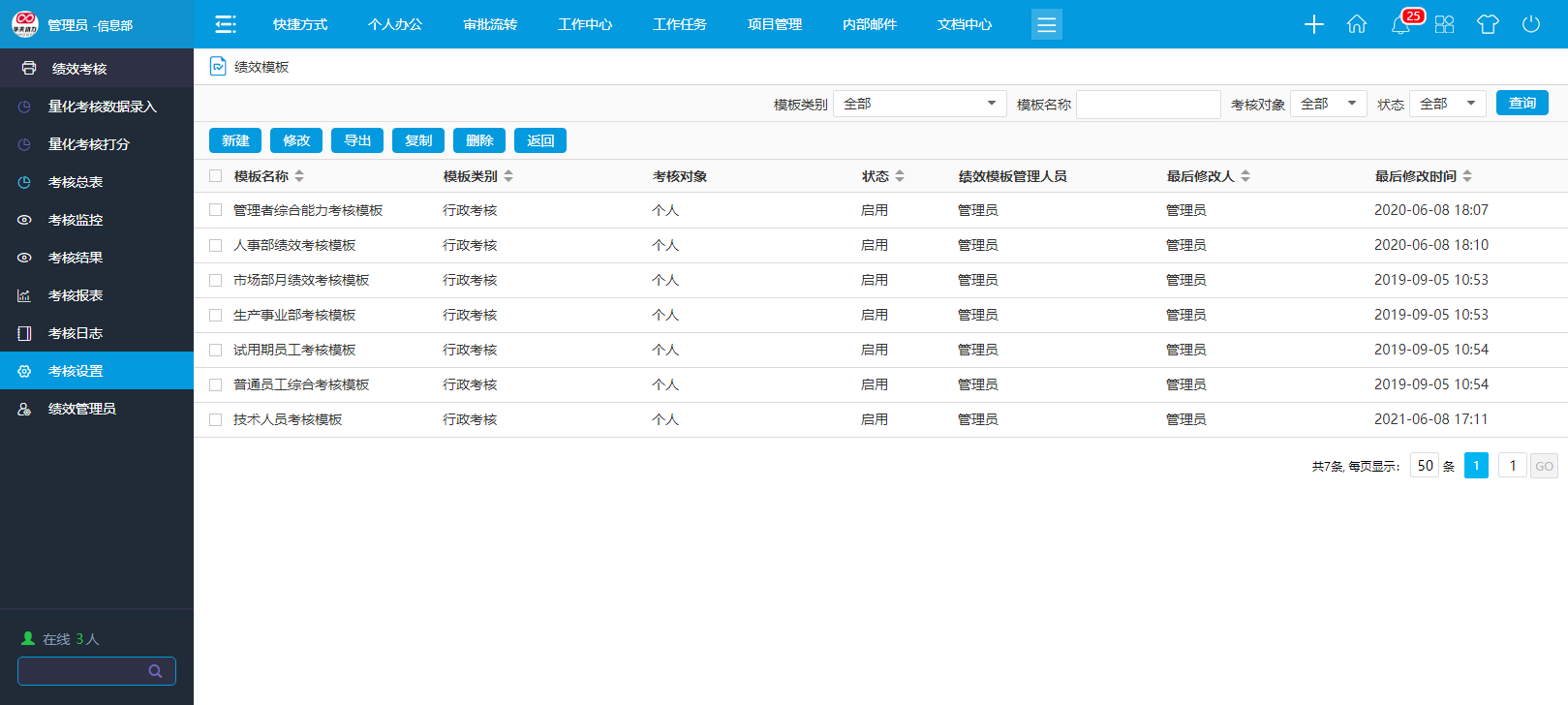
Task: Open the 状态 filter dropdown
Action: [x=1447, y=104]
